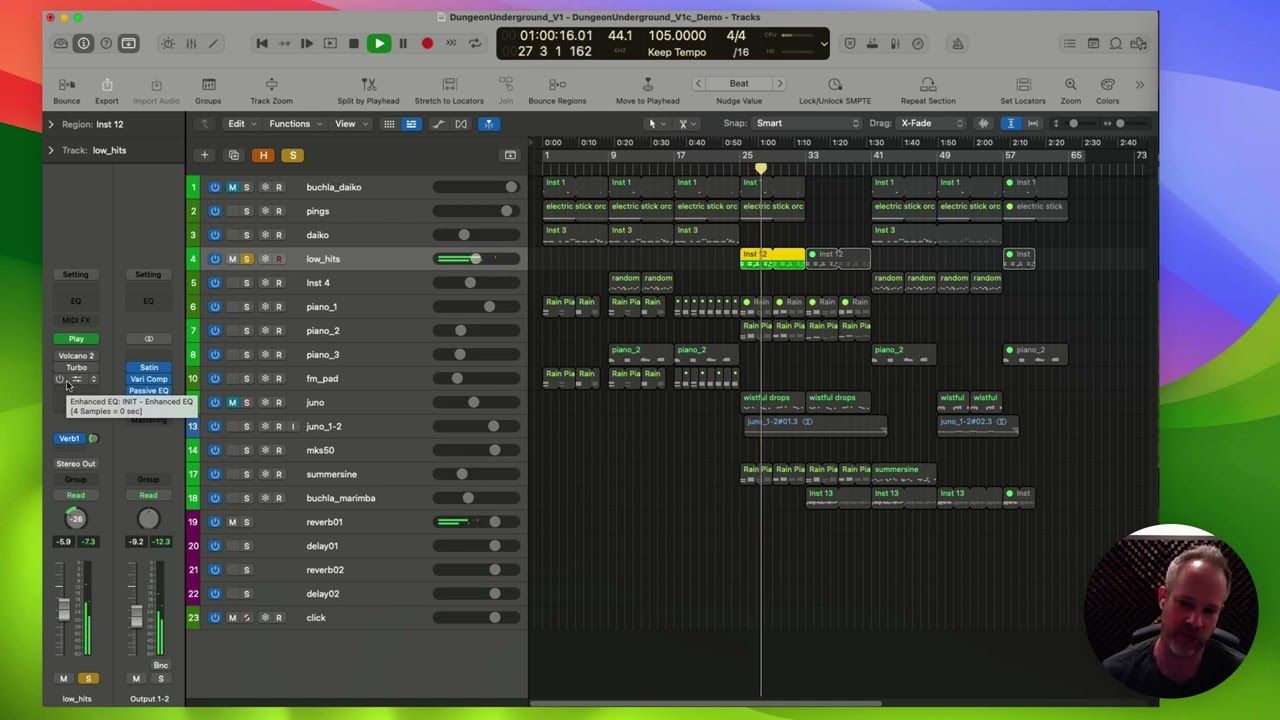
Task: Toggle Mute on click track
Action: point(232,617)
